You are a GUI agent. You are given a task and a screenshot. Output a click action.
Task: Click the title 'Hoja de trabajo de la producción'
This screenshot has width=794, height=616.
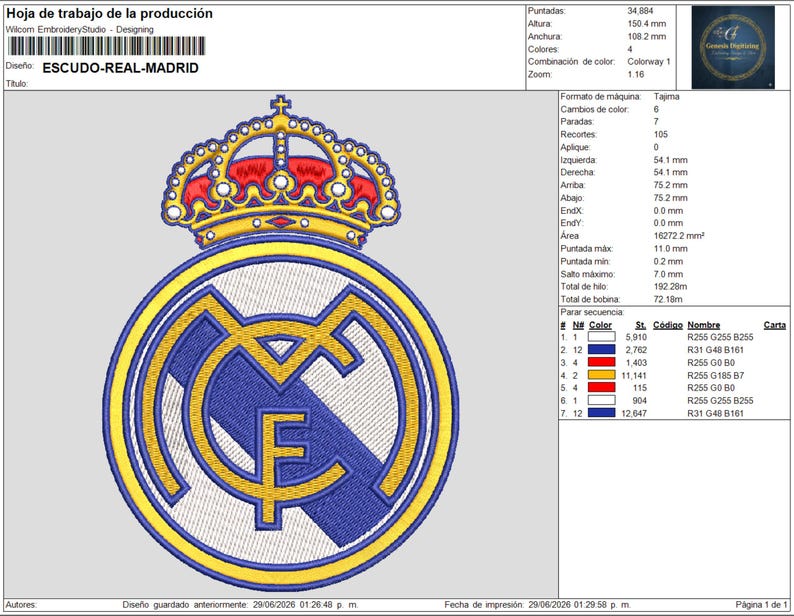click(109, 13)
